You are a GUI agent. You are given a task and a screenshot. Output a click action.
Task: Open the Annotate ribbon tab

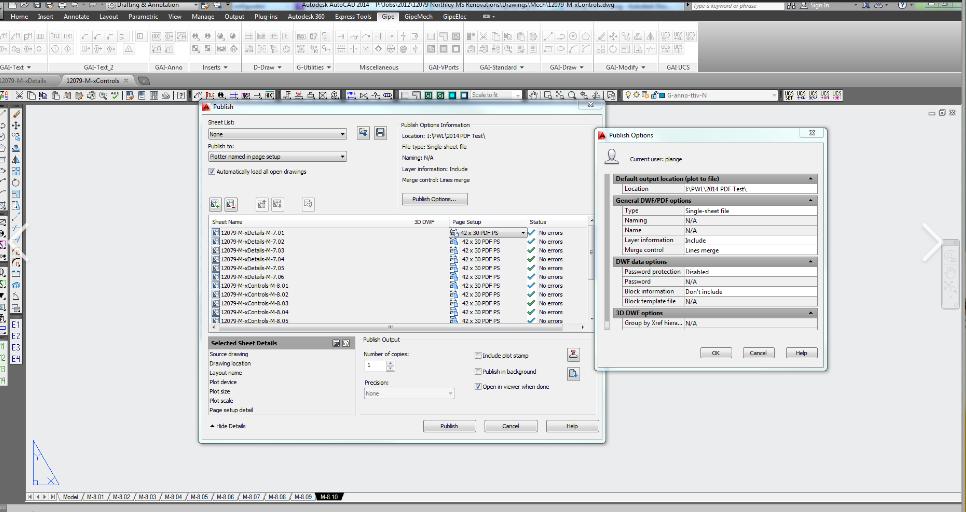(76, 17)
